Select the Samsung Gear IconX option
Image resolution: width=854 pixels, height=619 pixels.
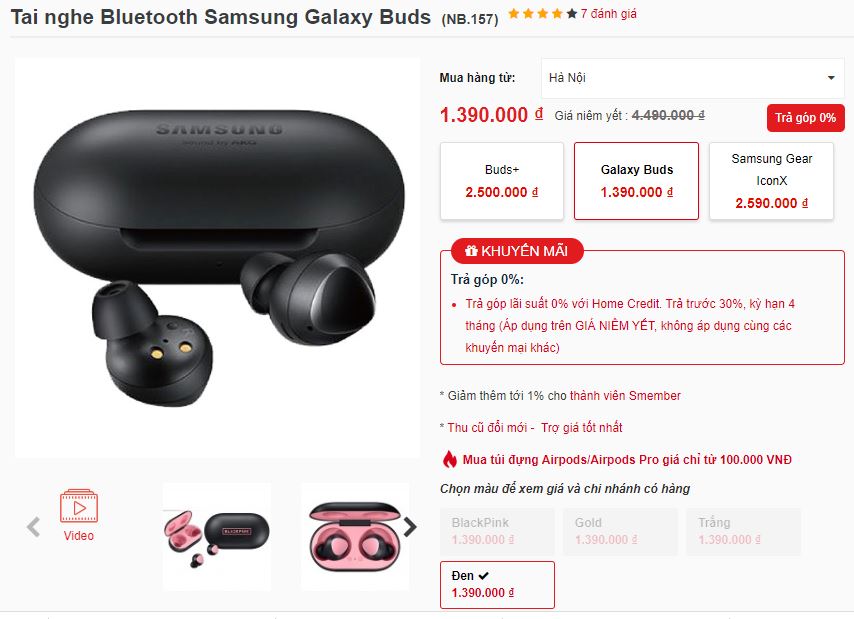[771, 181]
